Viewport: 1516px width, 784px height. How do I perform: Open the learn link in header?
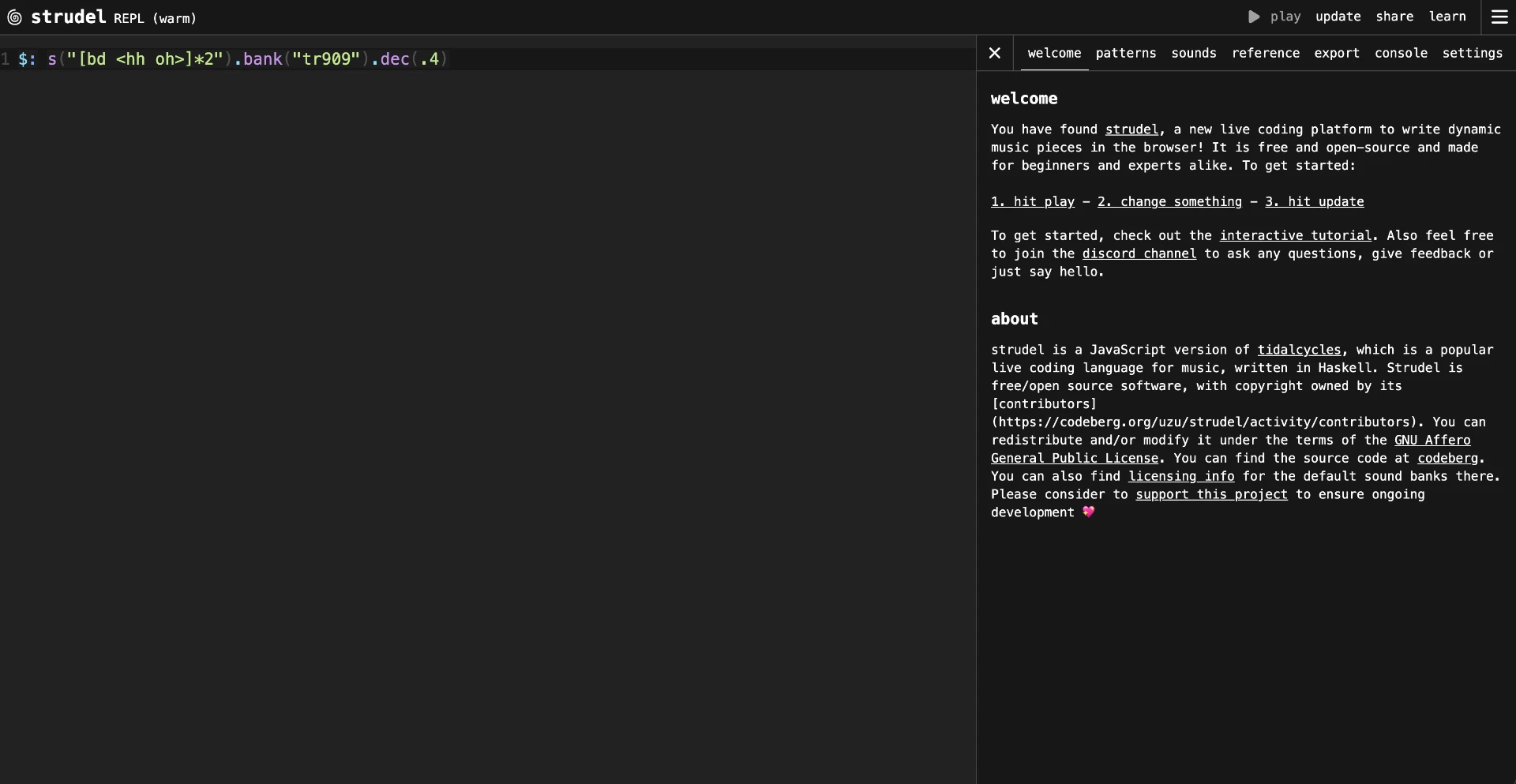[x=1447, y=17]
